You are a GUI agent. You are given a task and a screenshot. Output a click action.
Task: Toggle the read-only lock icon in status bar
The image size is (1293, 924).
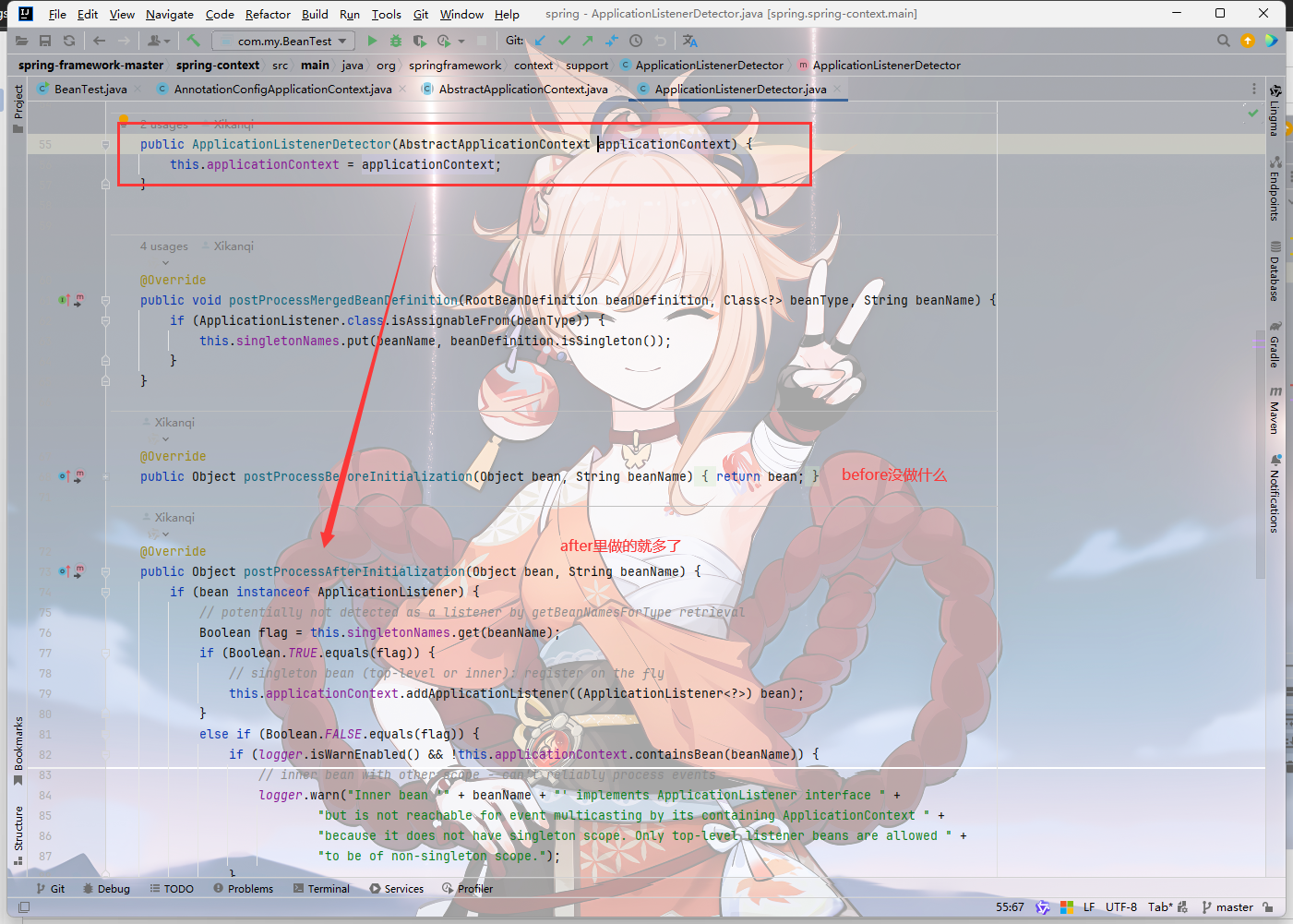pos(1268,906)
